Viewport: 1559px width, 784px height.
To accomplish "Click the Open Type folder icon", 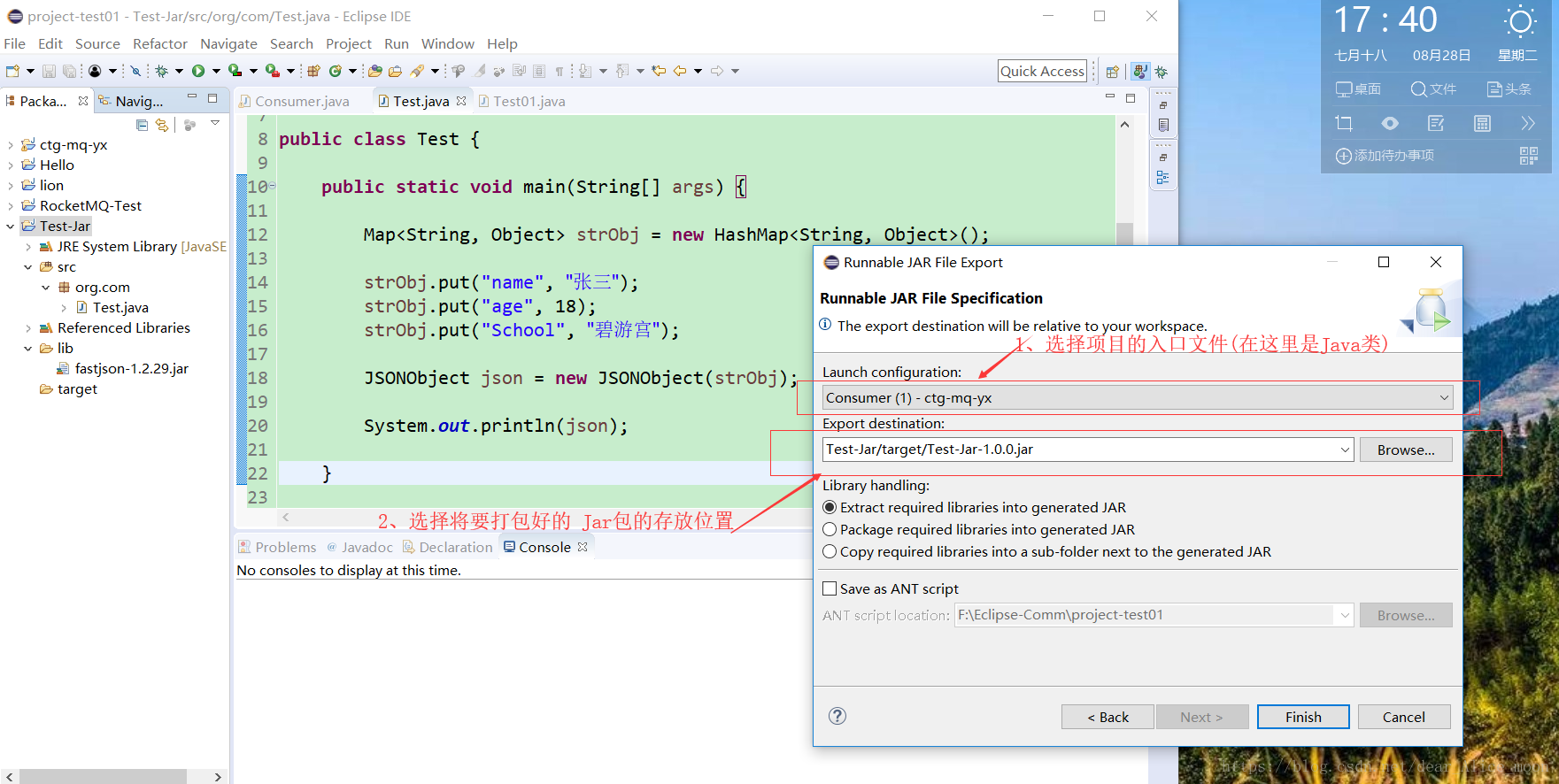I will tap(375, 71).
